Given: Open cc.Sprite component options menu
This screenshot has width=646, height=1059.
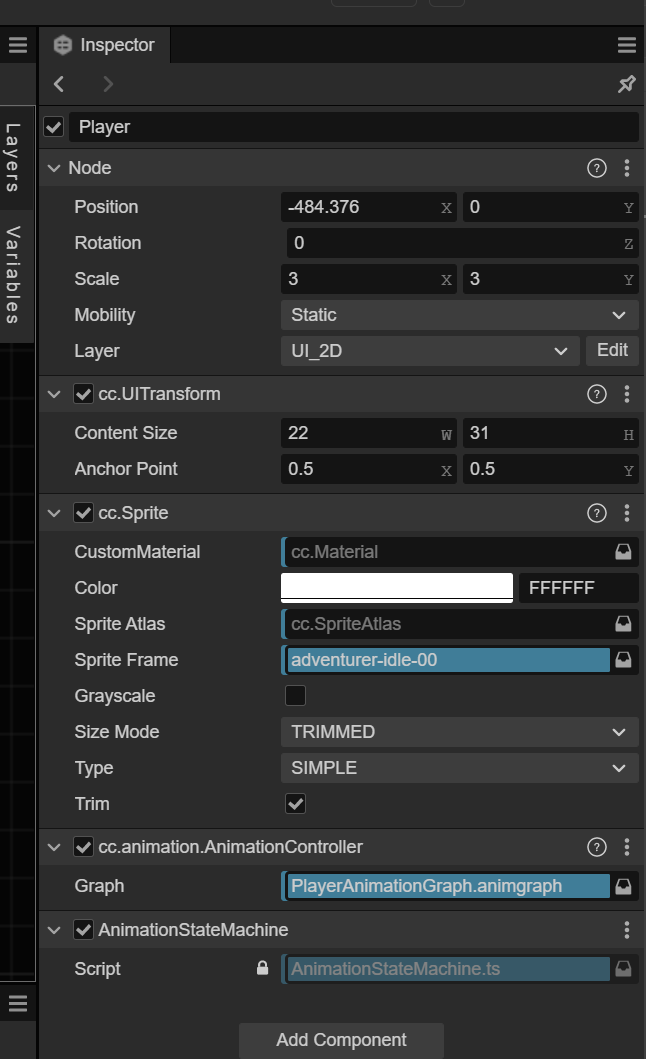Looking at the screenshot, I should point(627,513).
